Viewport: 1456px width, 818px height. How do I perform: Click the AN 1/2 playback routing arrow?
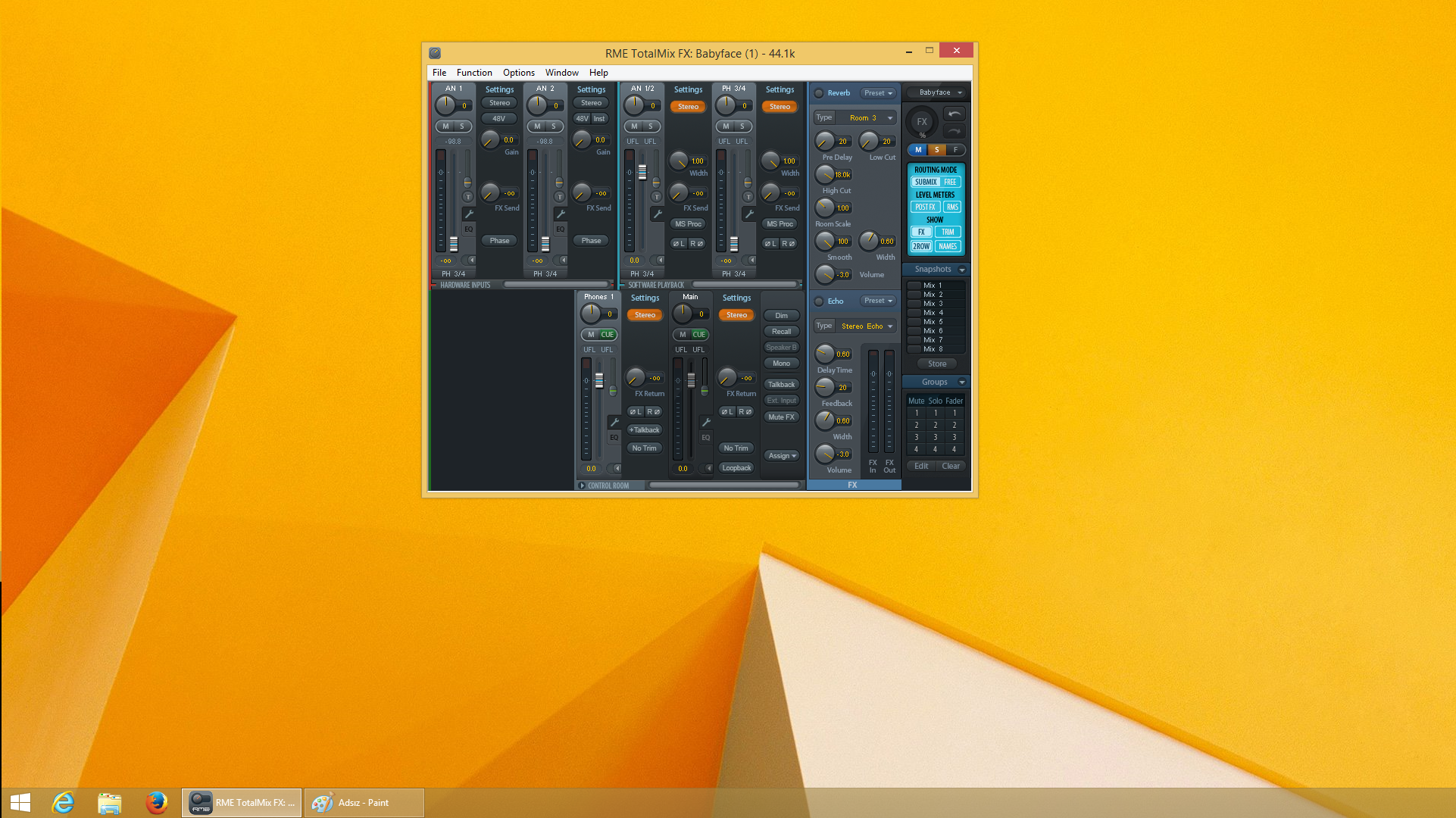click(660, 260)
